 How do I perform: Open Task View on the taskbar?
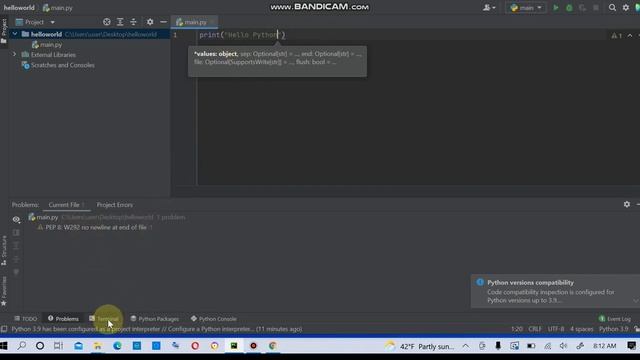[x=58, y=346]
